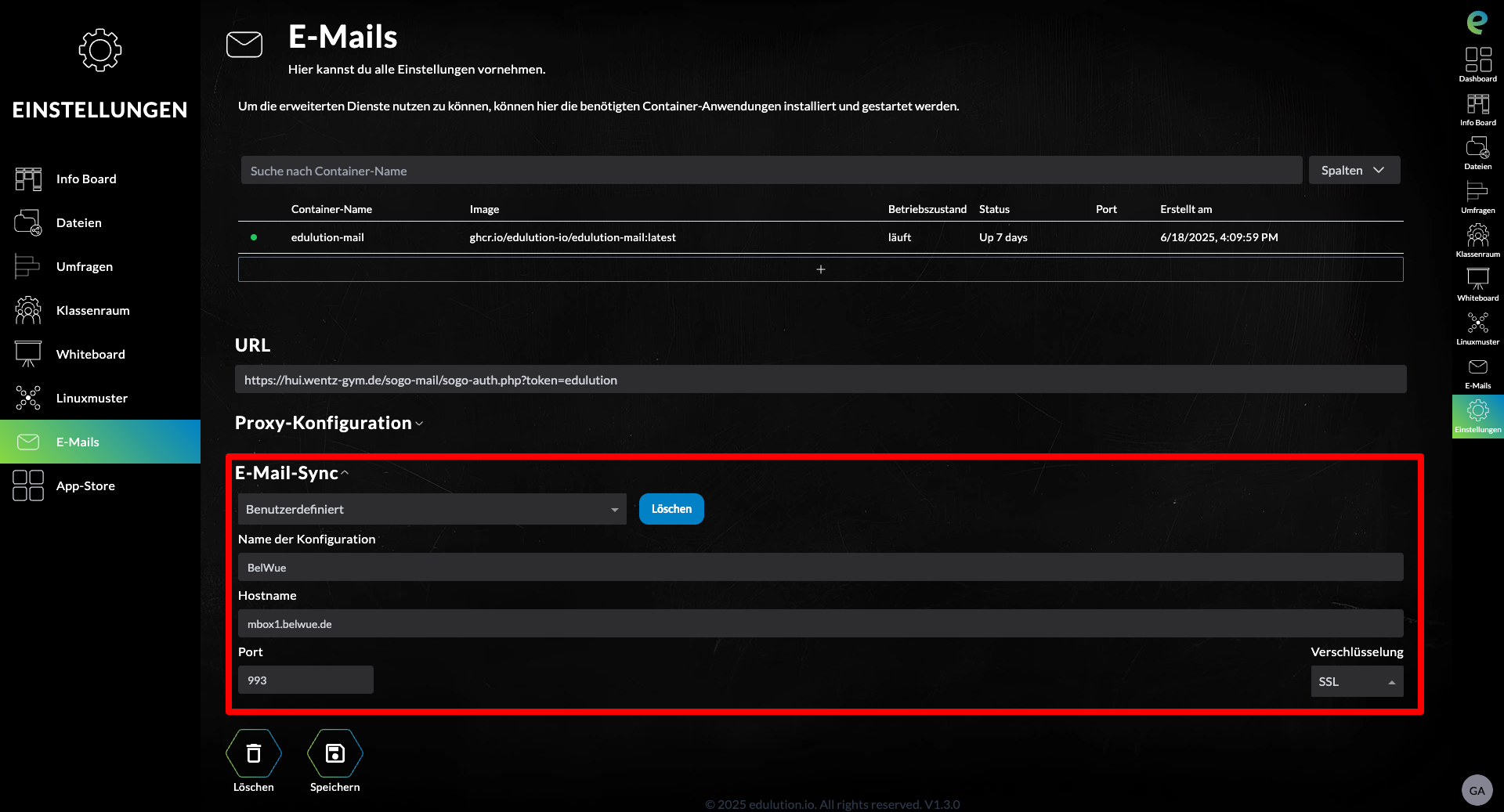This screenshot has width=1504, height=812.
Task: Select the Dateien folder icon on the left
Action: click(28, 222)
